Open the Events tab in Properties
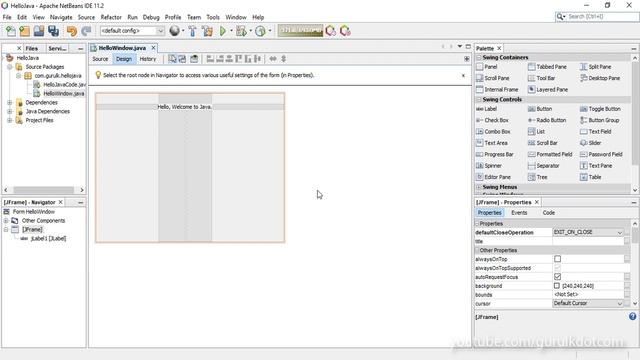This screenshot has width=640, height=360. [519, 213]
